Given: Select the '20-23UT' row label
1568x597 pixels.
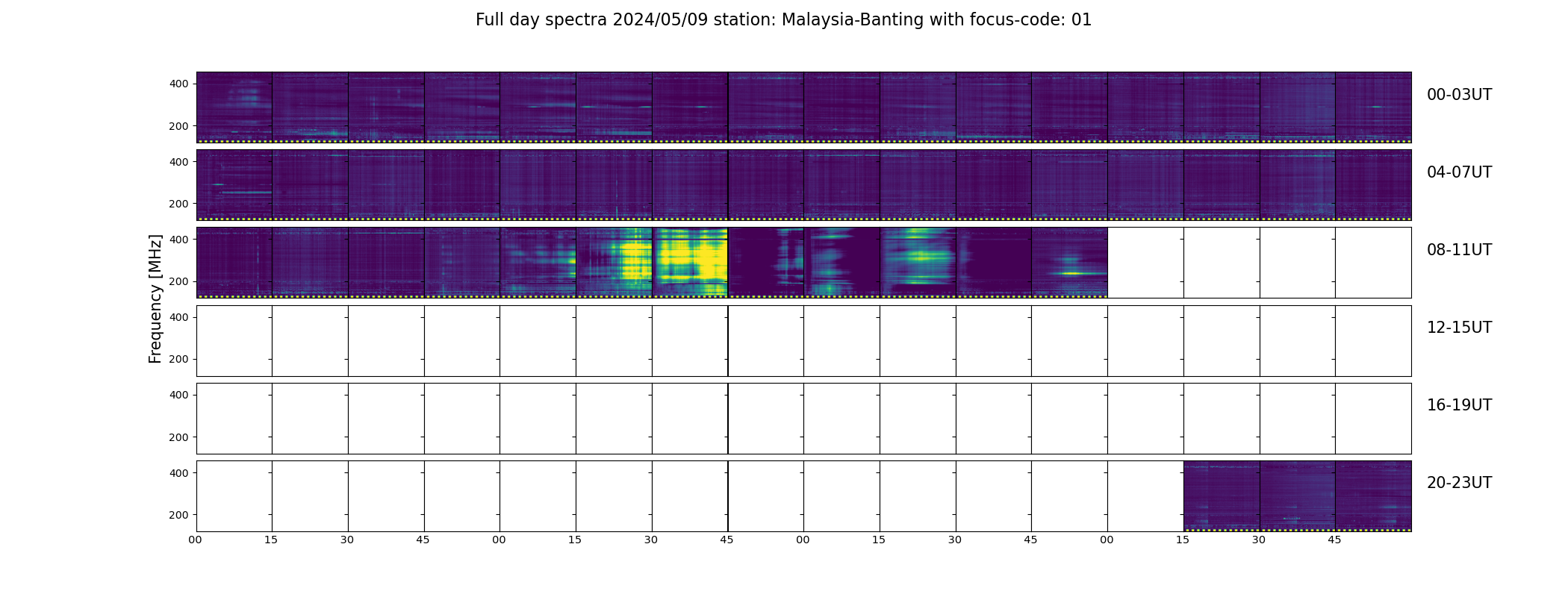Looking at the screenshot, I should tap(1459, 483).
